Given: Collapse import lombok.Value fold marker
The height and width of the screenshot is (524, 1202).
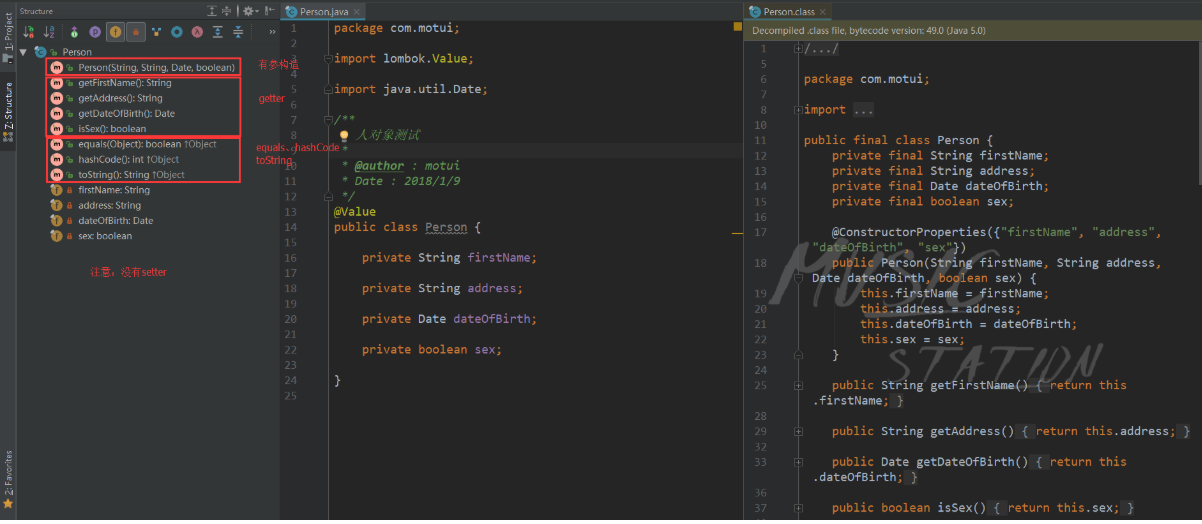Looking at the screenshot, I should 328,59.
